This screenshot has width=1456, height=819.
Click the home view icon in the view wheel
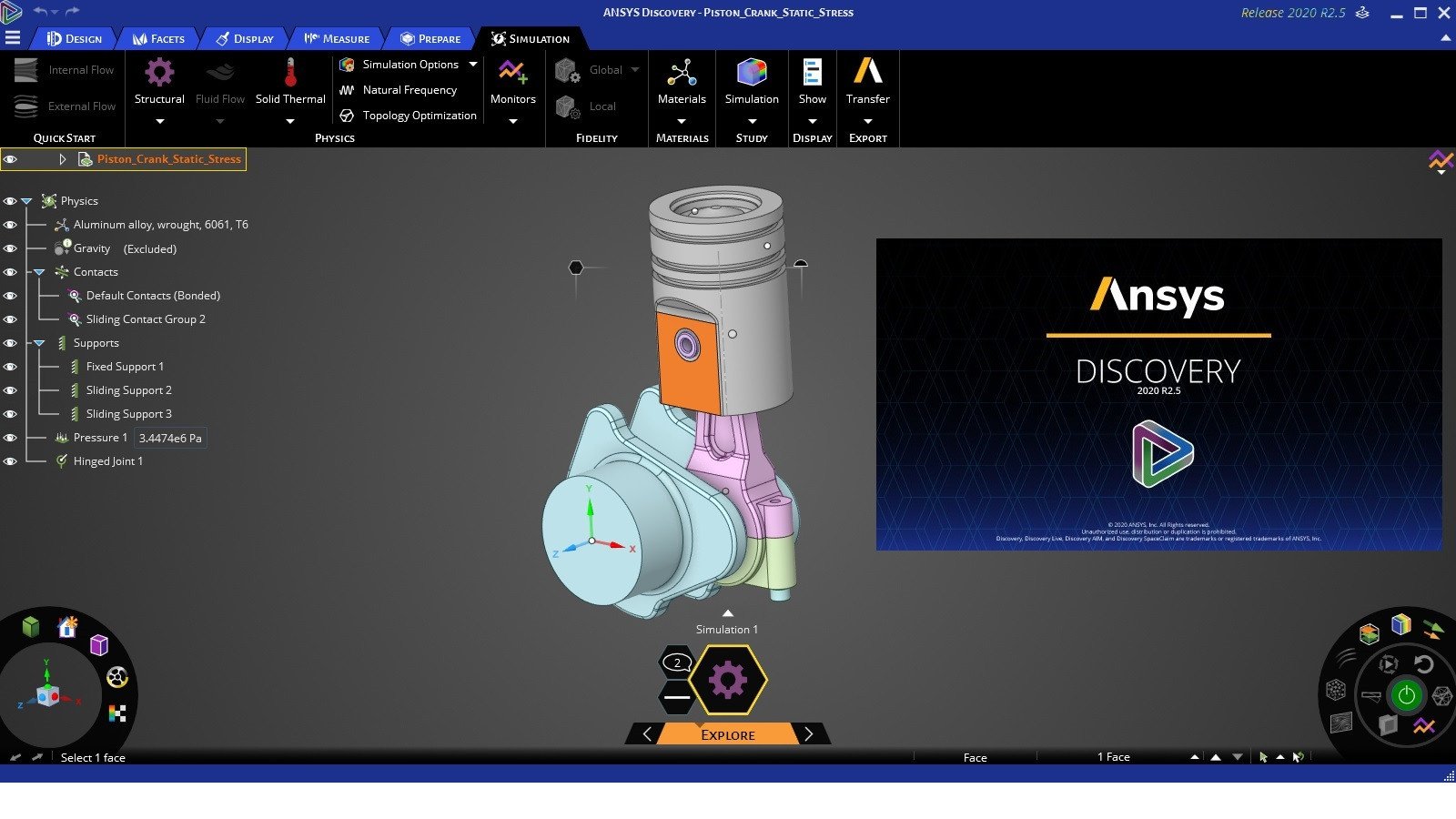coord(67,627)
